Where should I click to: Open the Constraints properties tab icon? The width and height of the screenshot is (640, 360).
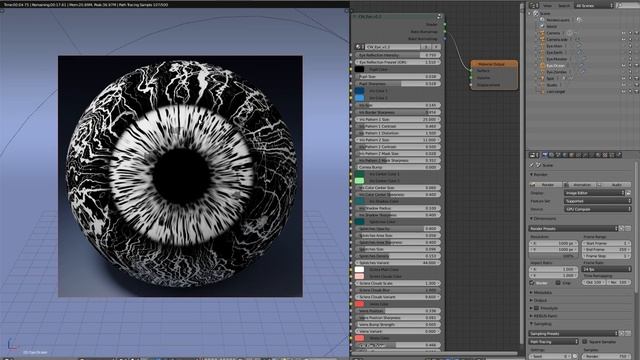pos(577,155)
